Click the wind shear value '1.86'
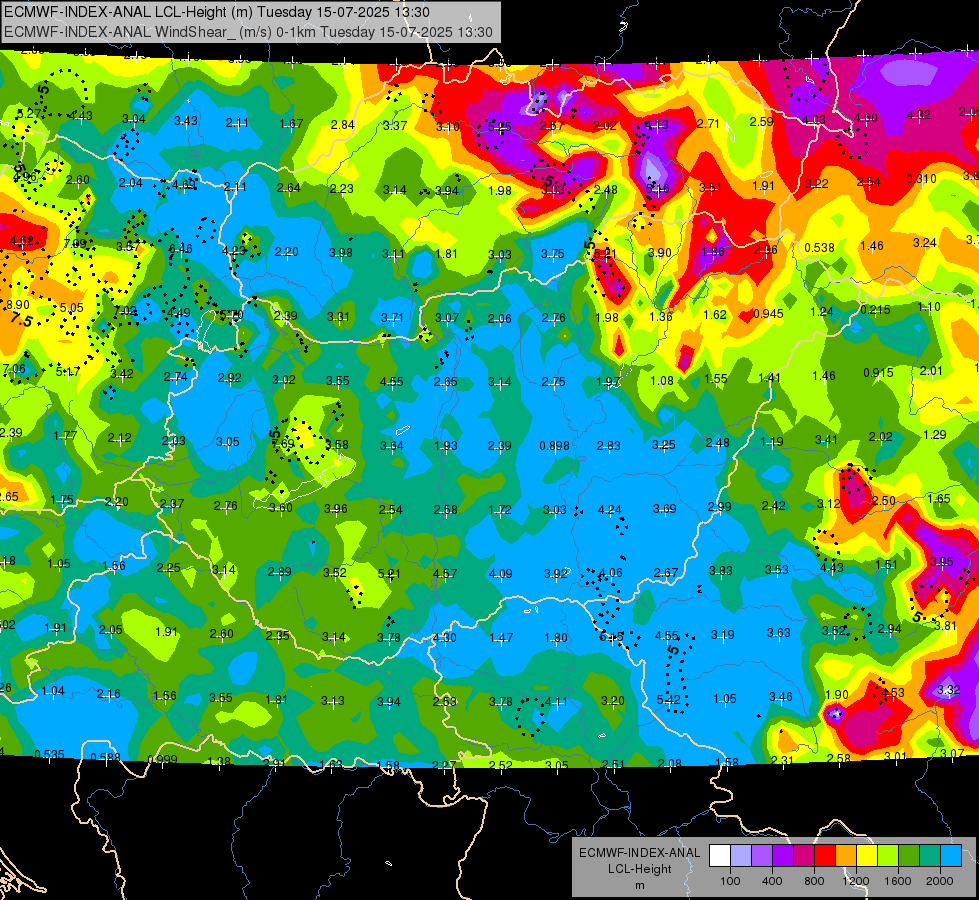This screenshot has height=900, width=979. tap(712, 252)
